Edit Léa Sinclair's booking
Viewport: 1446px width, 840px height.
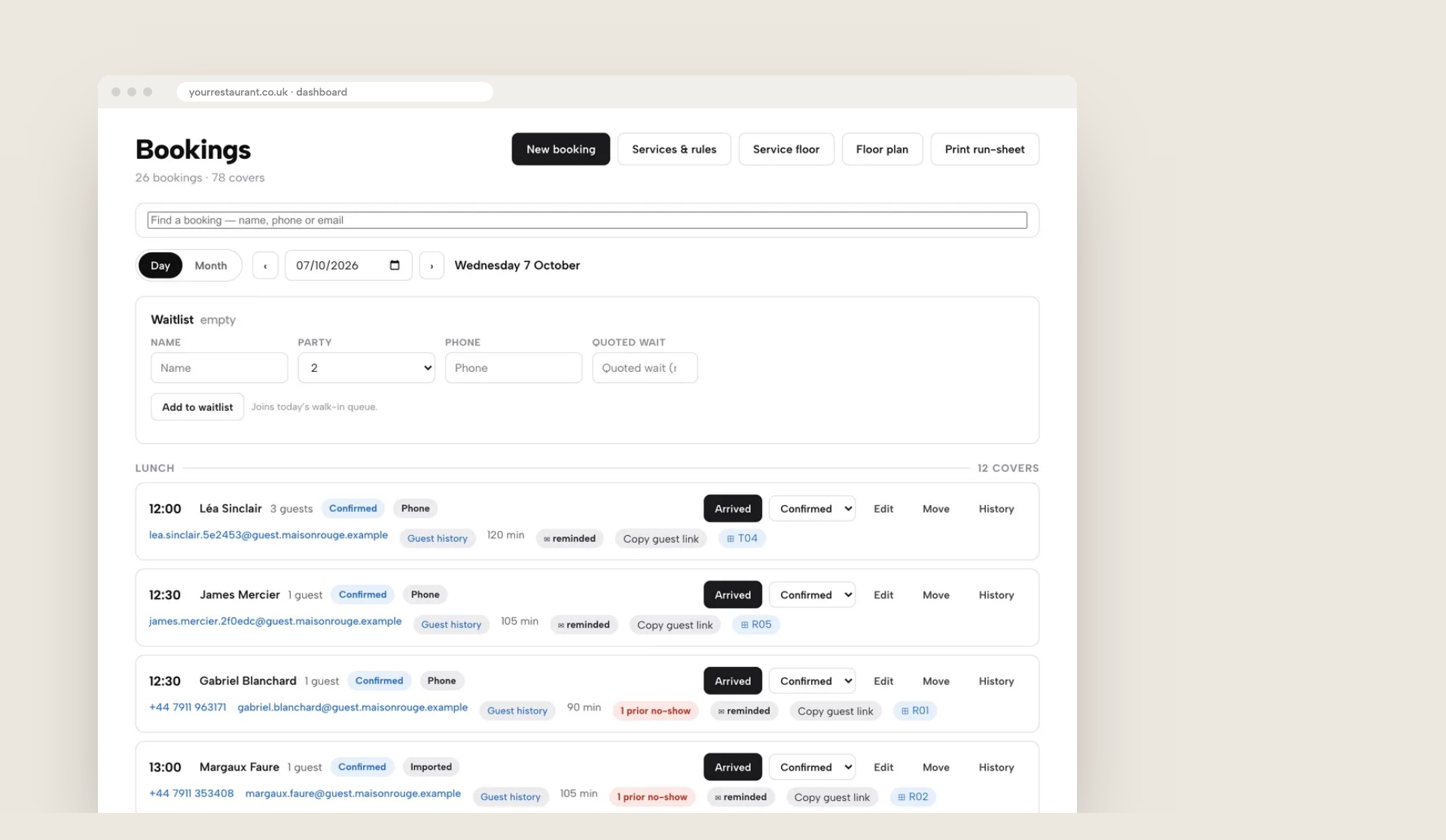(883, 509)
